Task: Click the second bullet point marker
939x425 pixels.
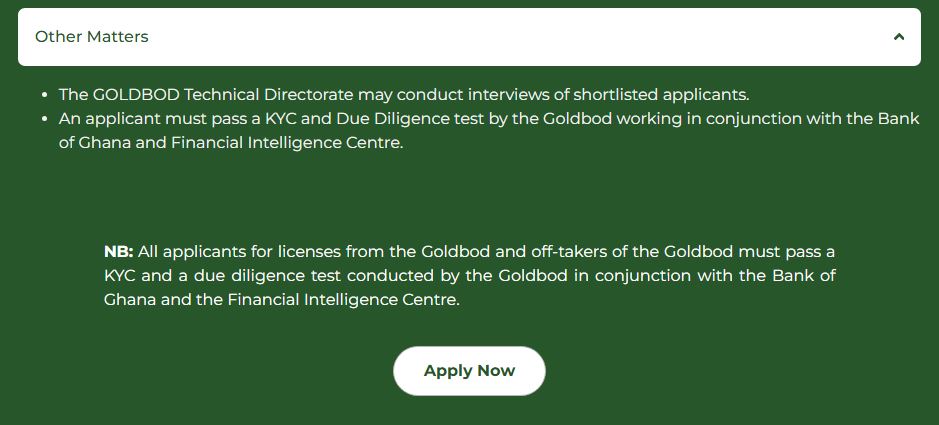Action: click(45, 119)
